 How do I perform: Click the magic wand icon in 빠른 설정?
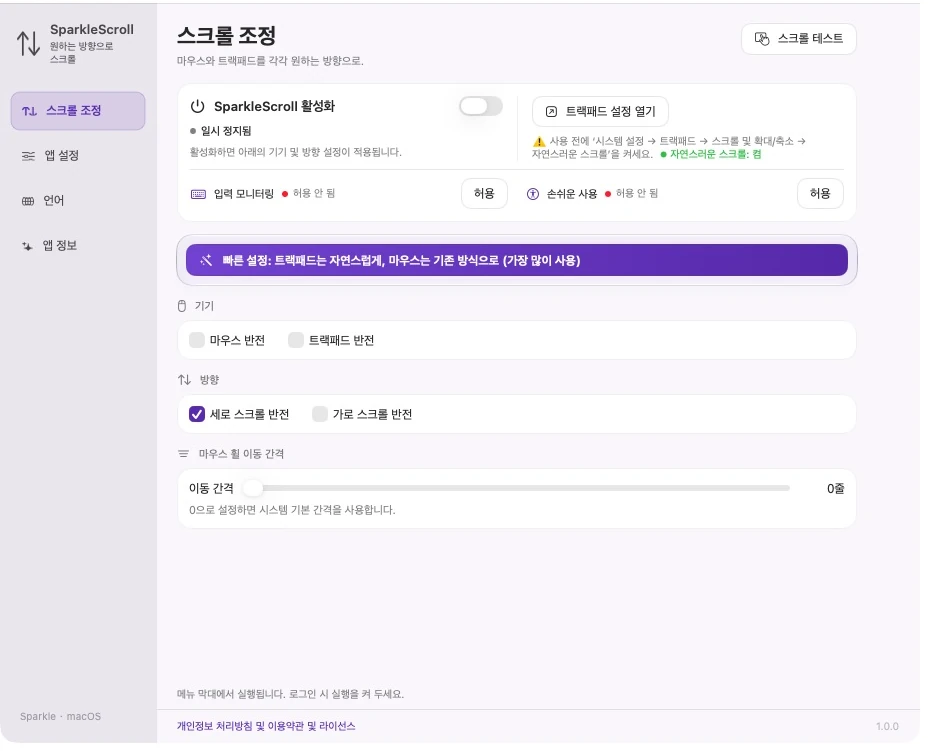click(208, 262)
